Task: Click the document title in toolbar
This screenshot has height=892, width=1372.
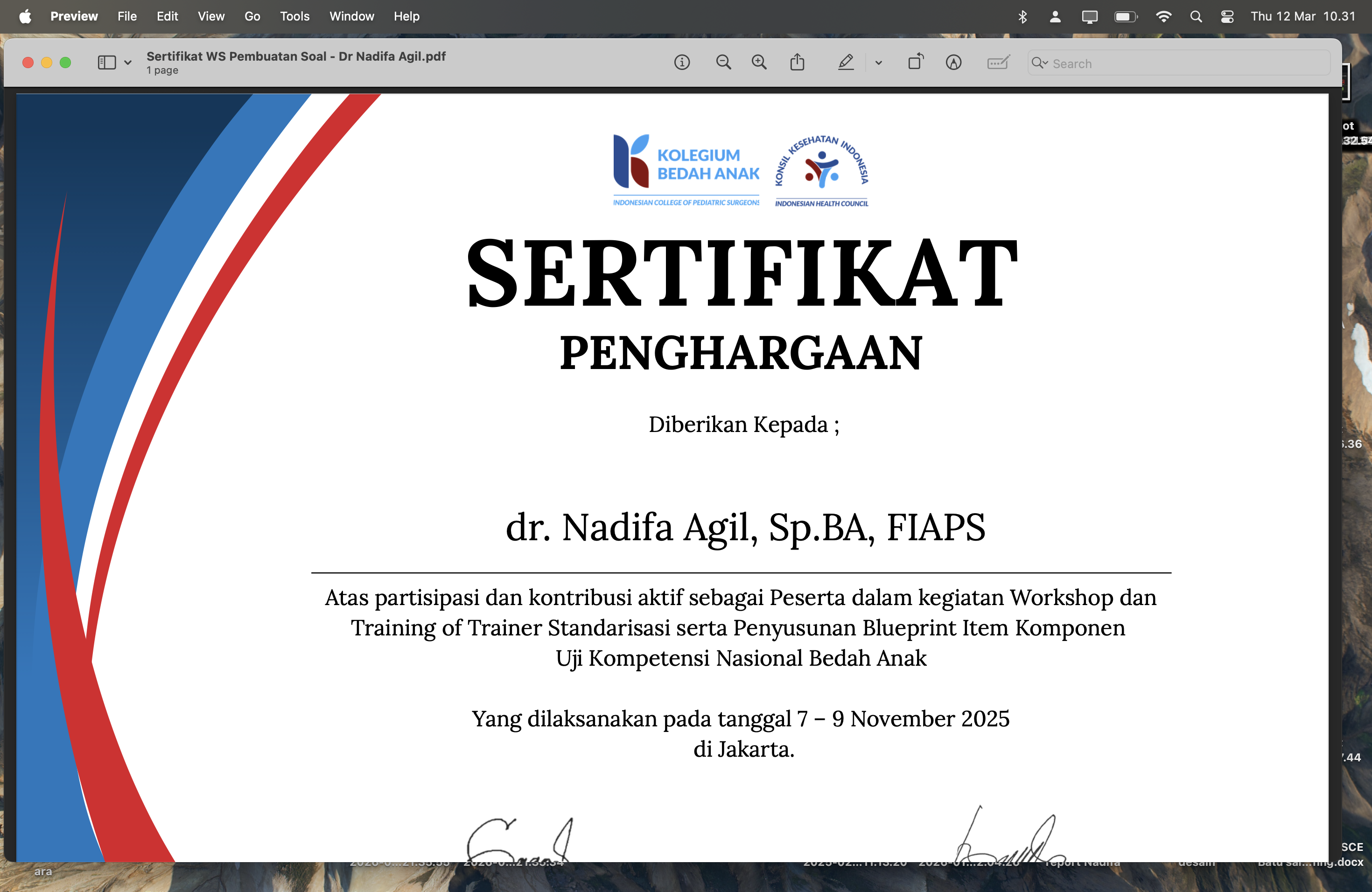Action: (x=296, y=56)
